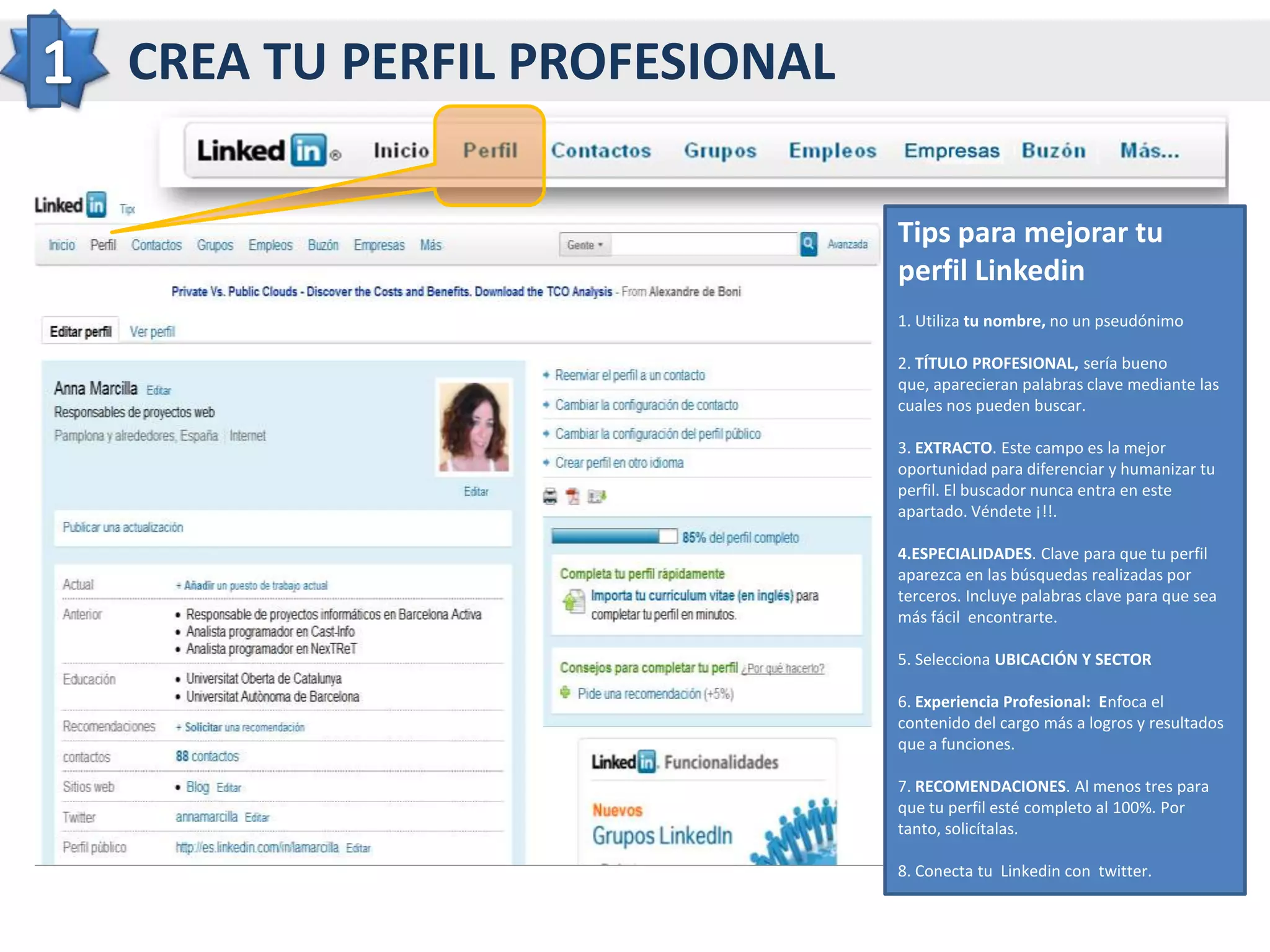Viewport: 1270px width, 952px height.
Task: Open Avanzada advanced search
Action: 847,244
